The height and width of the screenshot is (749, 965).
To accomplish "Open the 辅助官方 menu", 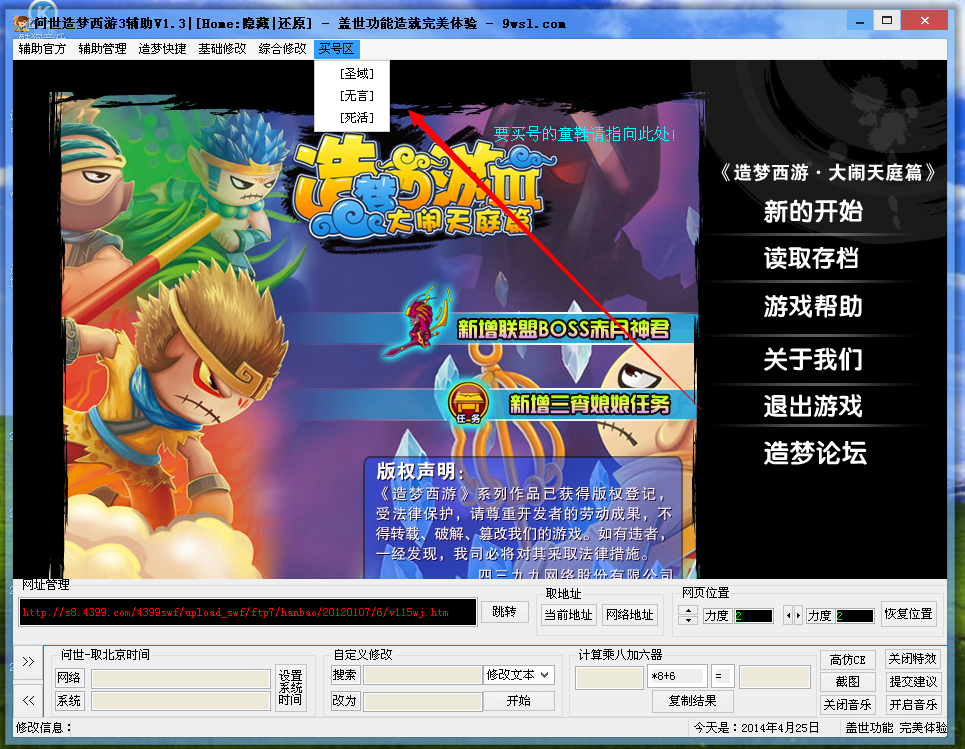I will tap(42, 49).
